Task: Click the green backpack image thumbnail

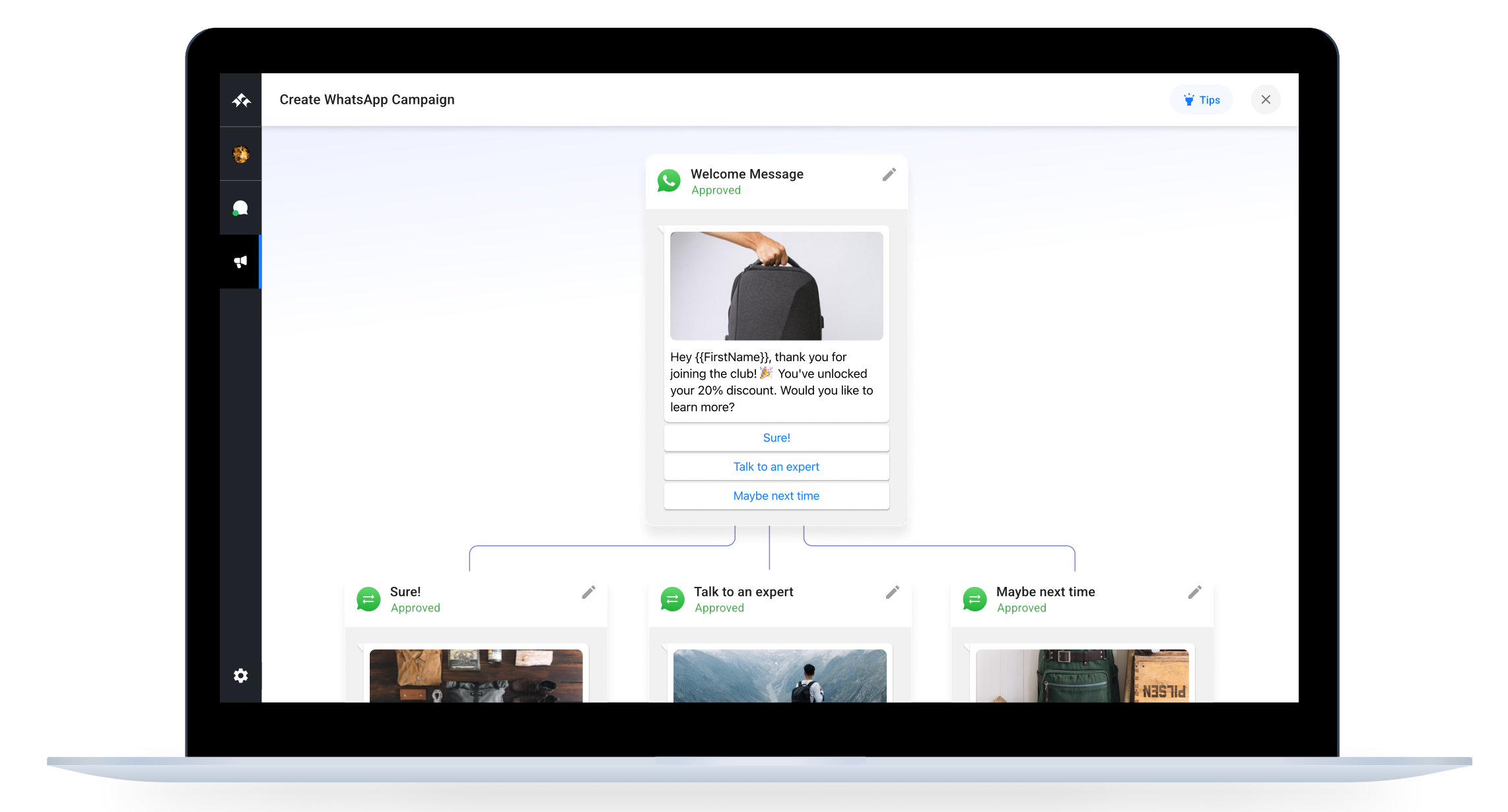Action: [x=1081, y=675]
